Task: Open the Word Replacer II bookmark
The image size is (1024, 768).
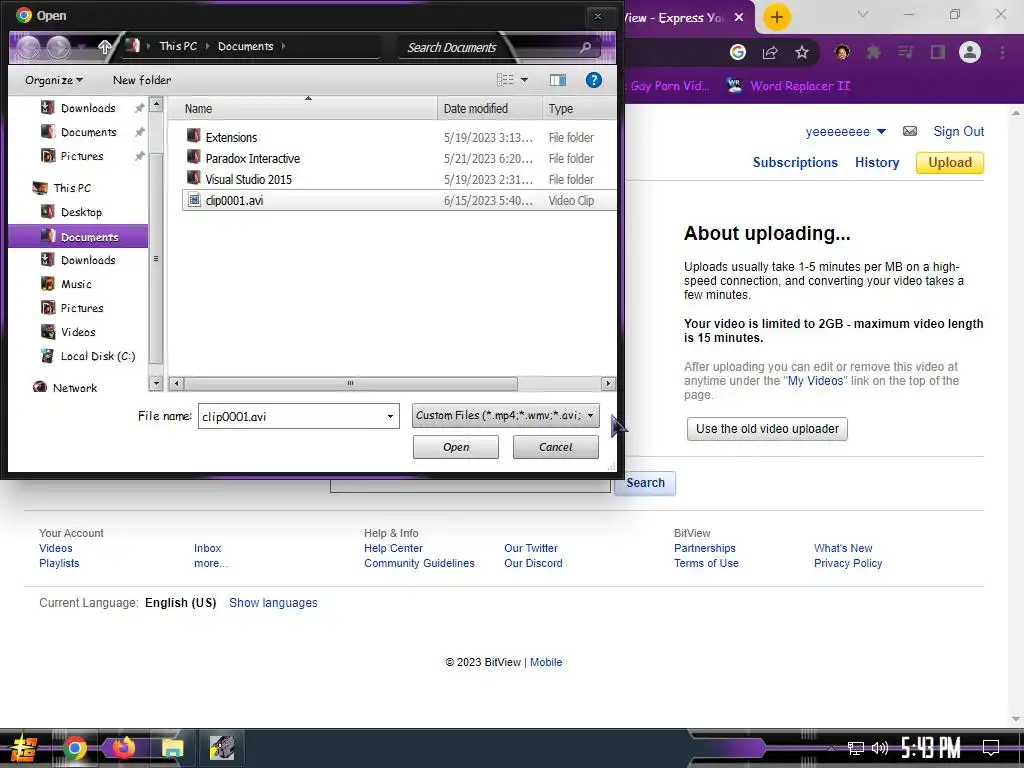Action: (x=789, y=86)
